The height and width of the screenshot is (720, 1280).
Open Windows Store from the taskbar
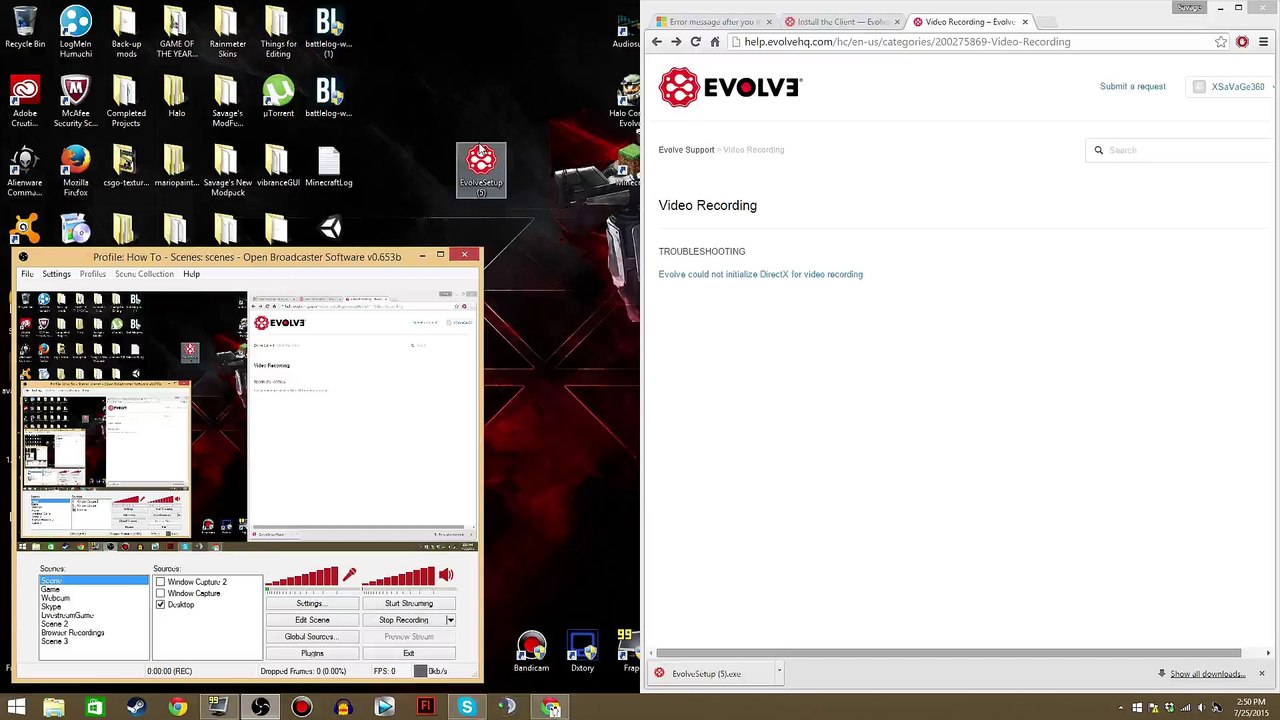(x=94, y=708)
